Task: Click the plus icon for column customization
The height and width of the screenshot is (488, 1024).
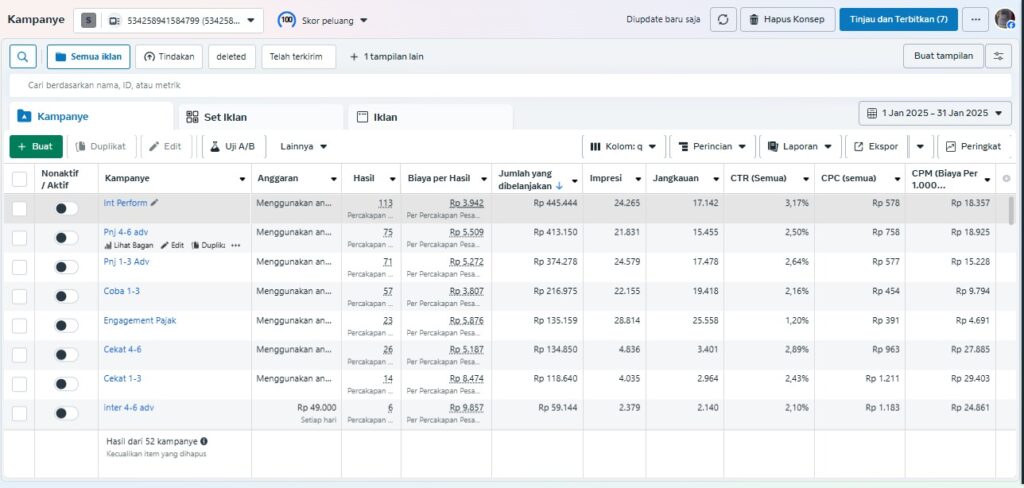Action: coord(1006,179)
